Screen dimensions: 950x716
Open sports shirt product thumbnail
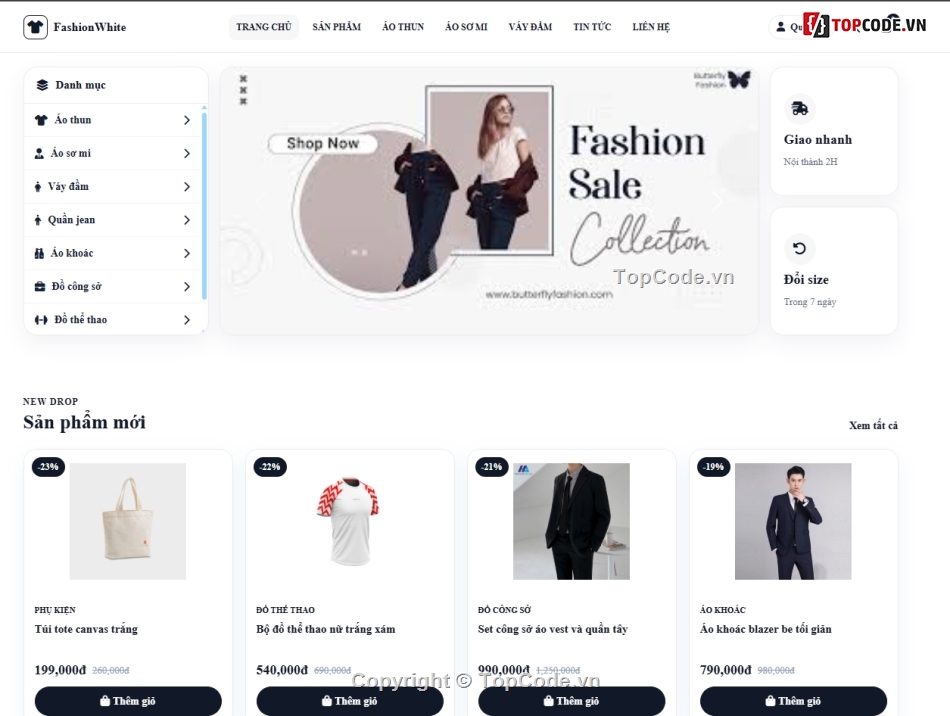350,522
